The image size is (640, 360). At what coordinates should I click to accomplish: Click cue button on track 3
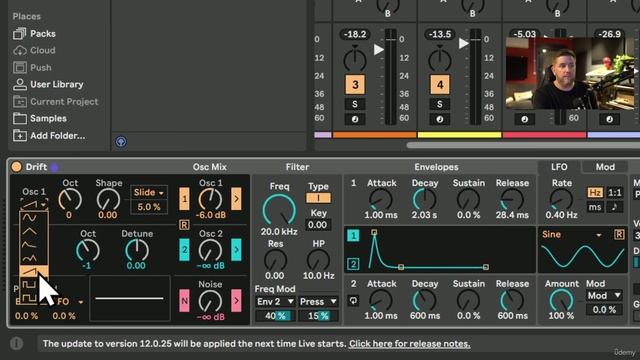[x=355, y=119]
